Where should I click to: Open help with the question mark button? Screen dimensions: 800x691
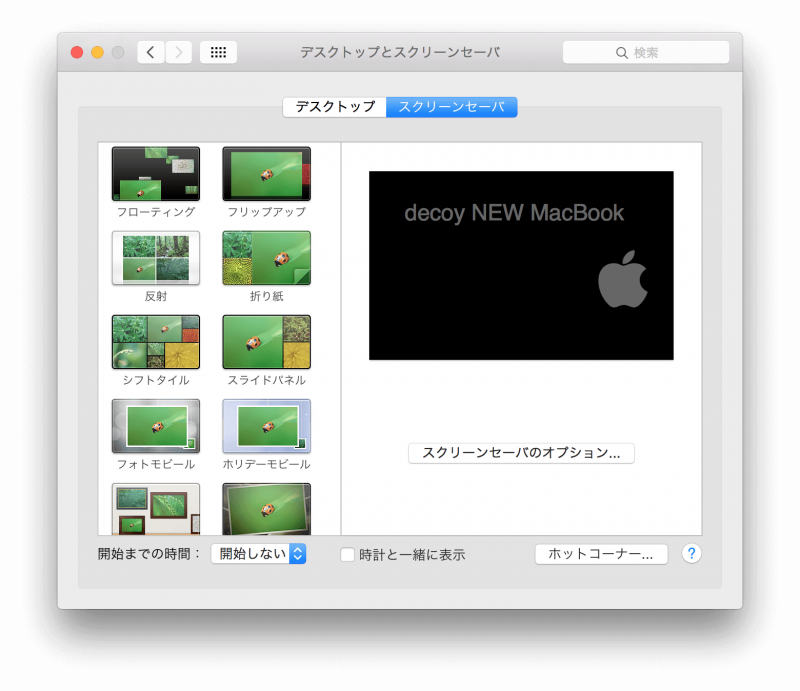click(x=691, y=554)
